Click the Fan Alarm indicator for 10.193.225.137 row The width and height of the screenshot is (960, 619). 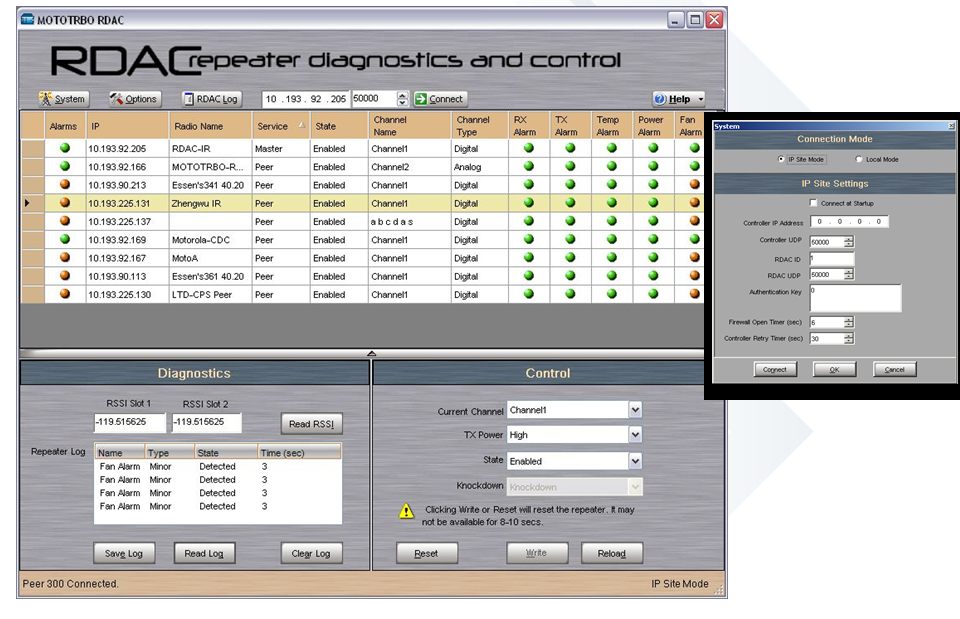(x=694, y=221)
